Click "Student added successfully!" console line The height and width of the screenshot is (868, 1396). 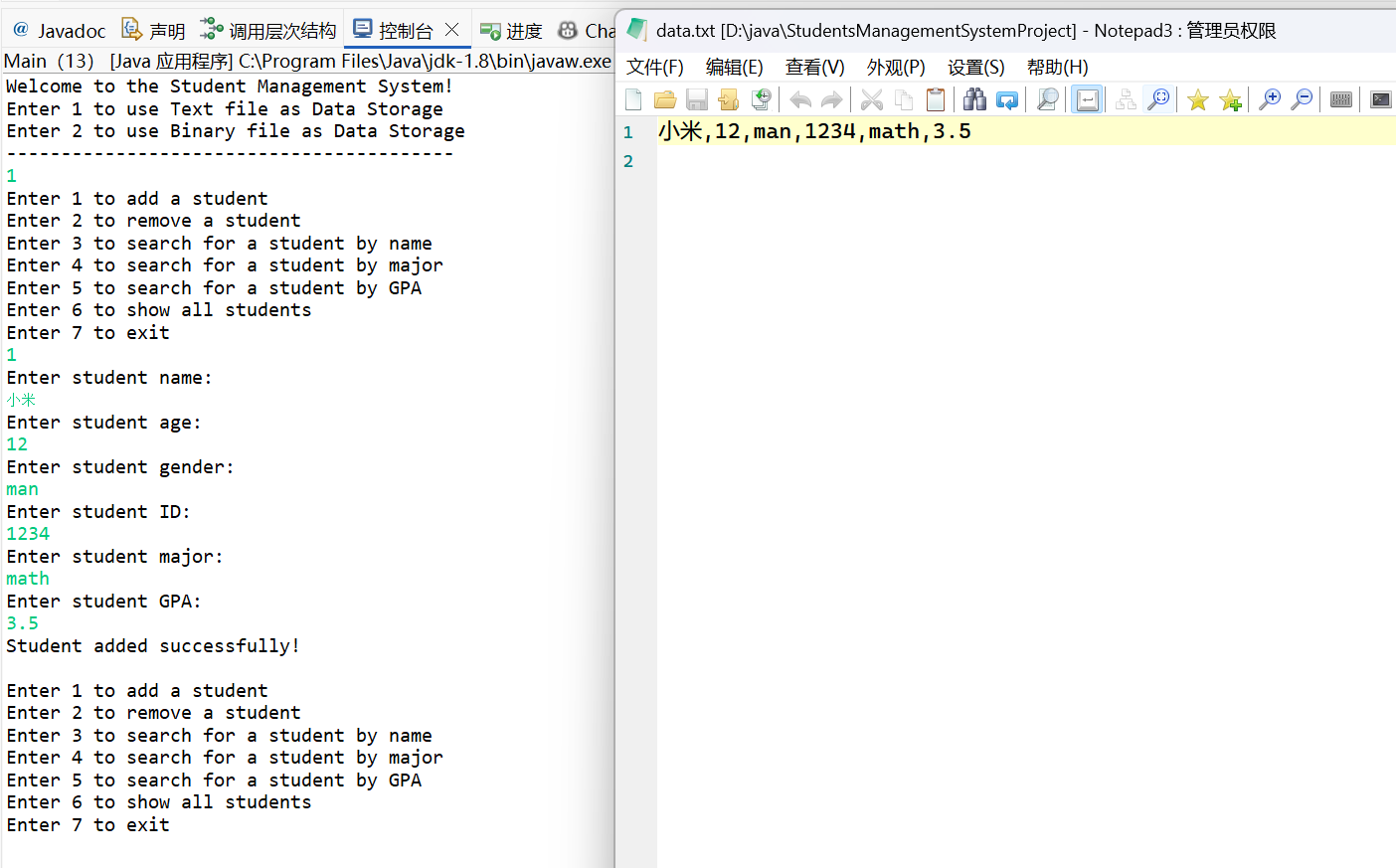click(153, 646)
